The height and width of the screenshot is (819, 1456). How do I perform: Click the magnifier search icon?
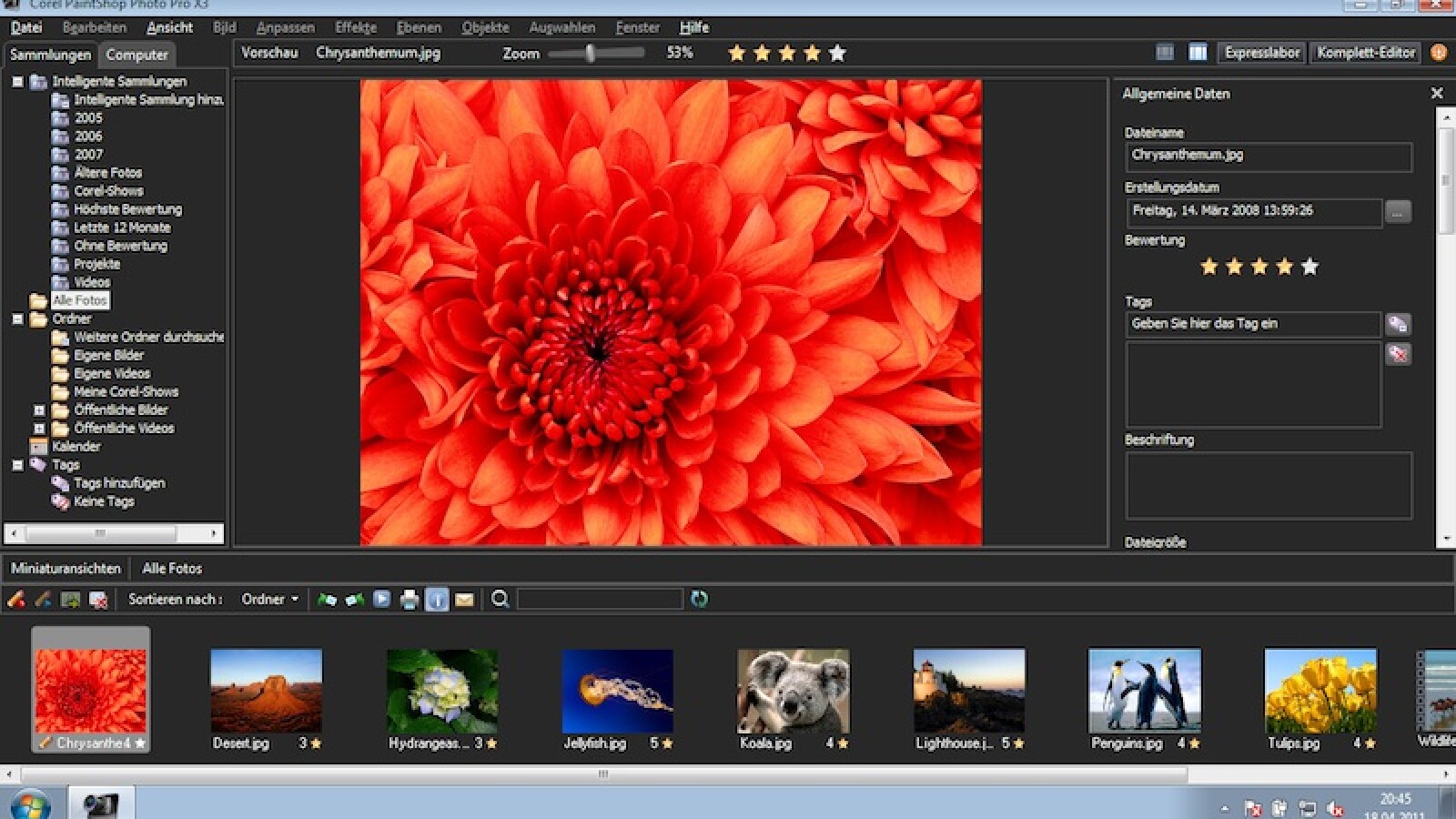point(500,599)
